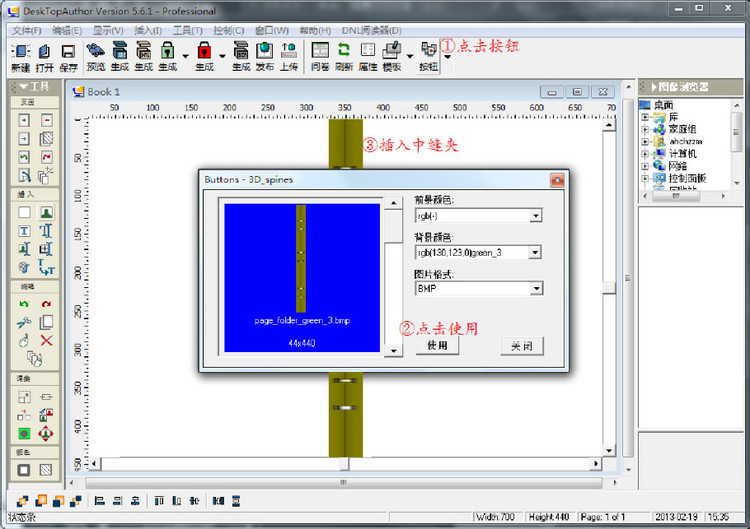Click the red X delete tool
The width and height of the screenshot is (750, 529).
[x=46, y=341]
